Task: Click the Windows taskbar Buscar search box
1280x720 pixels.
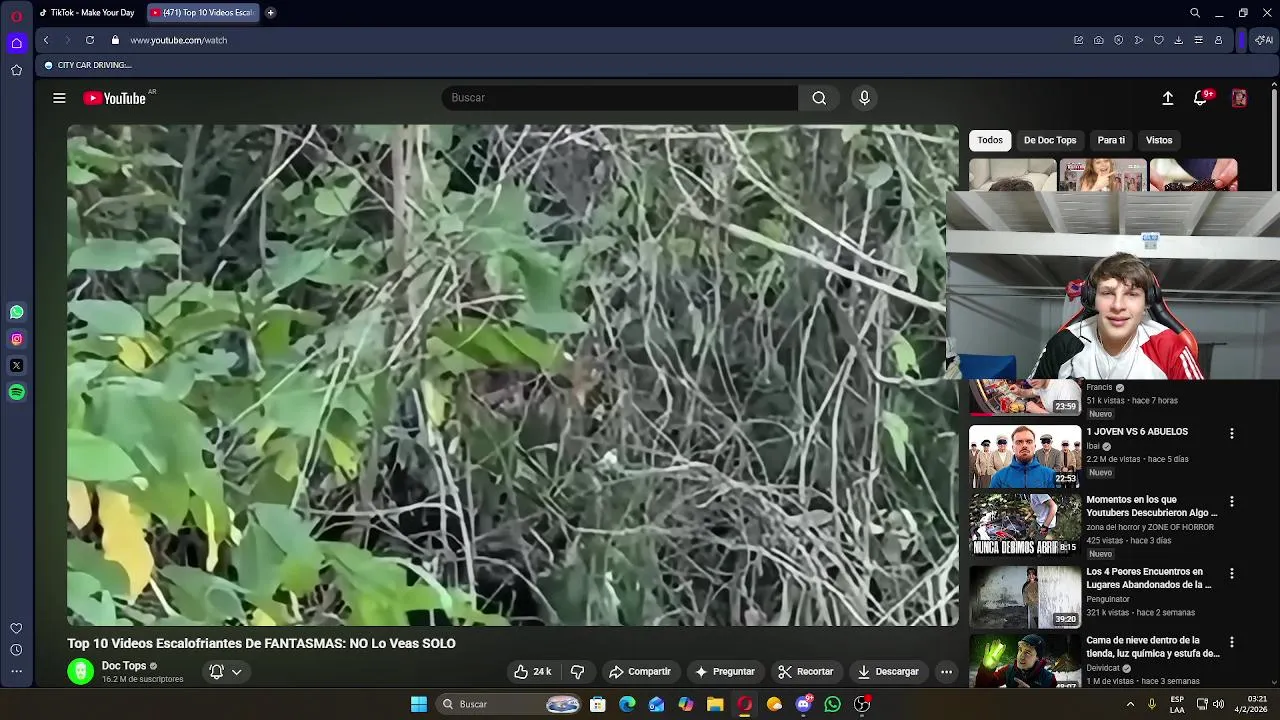Action: click(x=512, y=704)
